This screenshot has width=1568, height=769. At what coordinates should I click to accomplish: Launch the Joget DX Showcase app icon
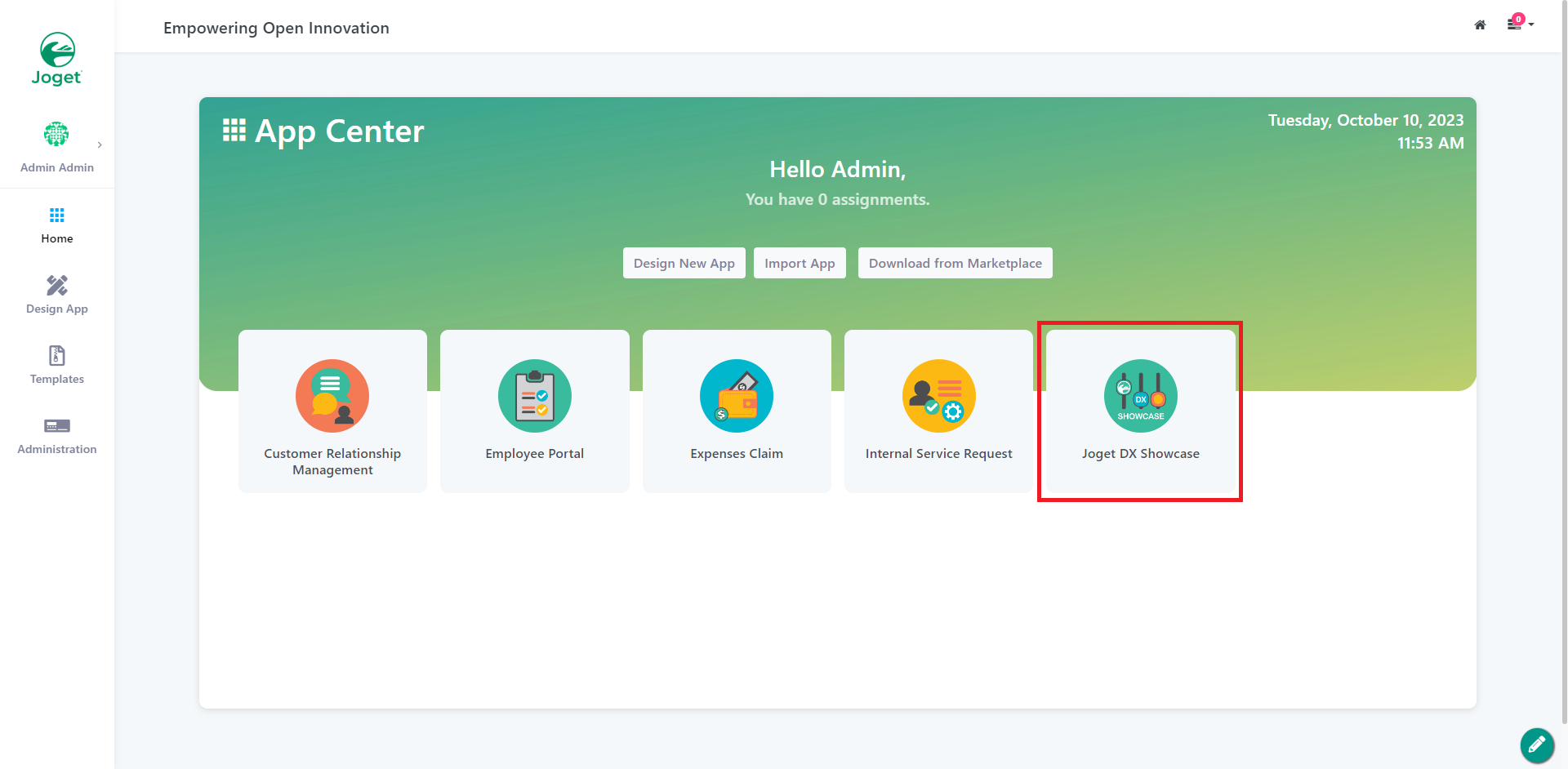[1140, 396]
